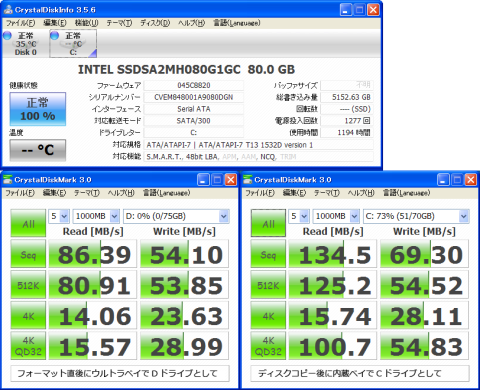The width and height of the screenshot is (480, 390).
Task: Minimize the CrystalDiskInfo window
Action: [x=346, y=10]
